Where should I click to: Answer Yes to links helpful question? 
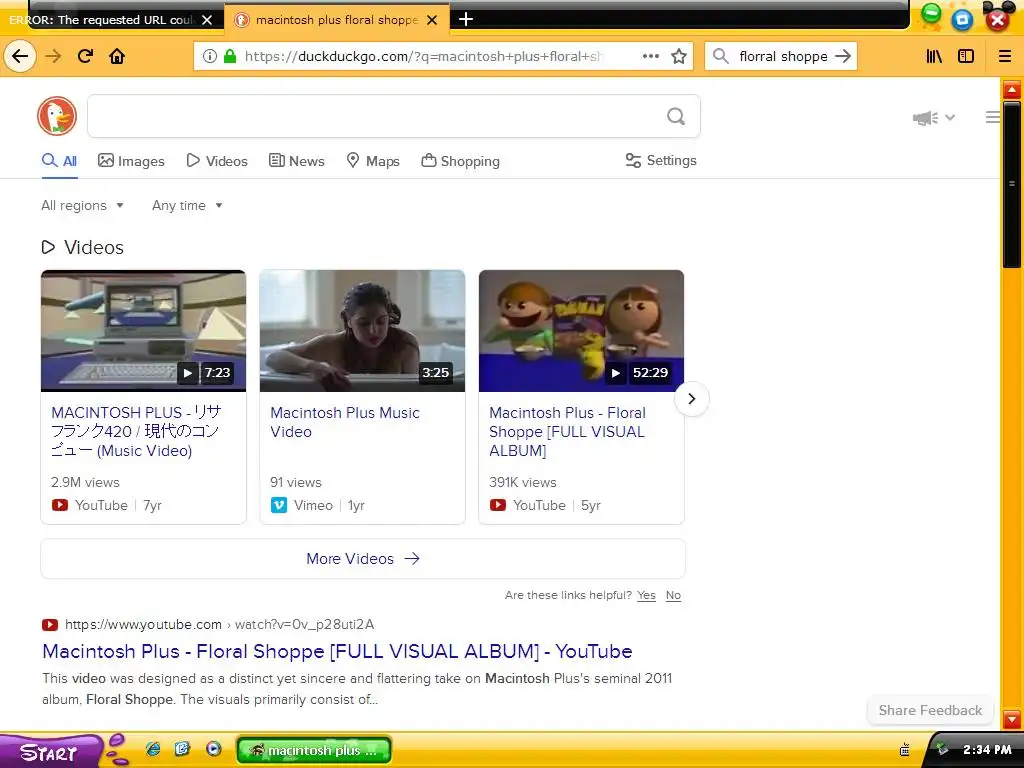coord(647,596)
